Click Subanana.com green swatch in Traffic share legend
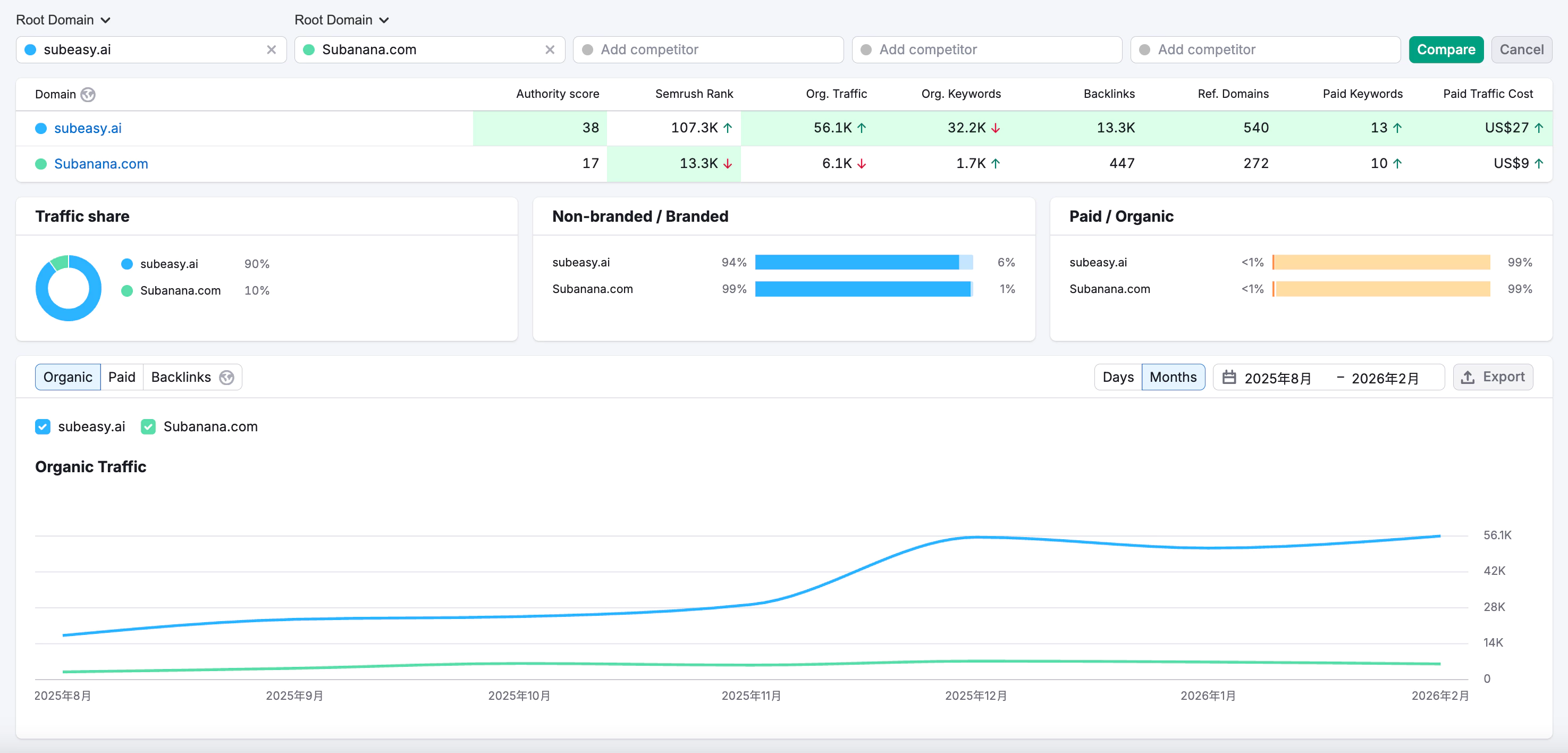The height and width of the screenshot is (753, 1568). click(x=127, y=290)
